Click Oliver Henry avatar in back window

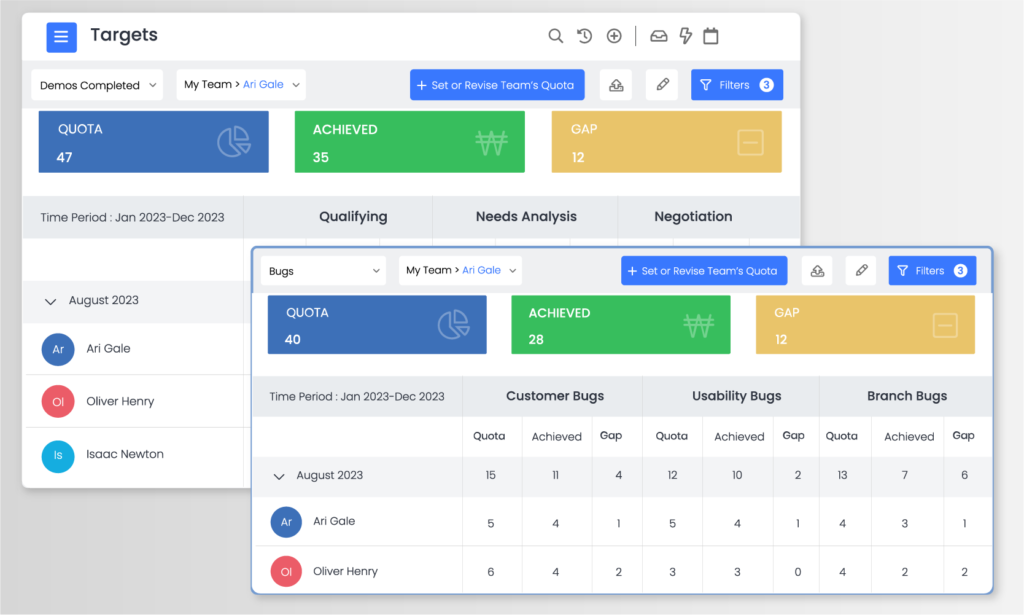click(x=58, y=402)
